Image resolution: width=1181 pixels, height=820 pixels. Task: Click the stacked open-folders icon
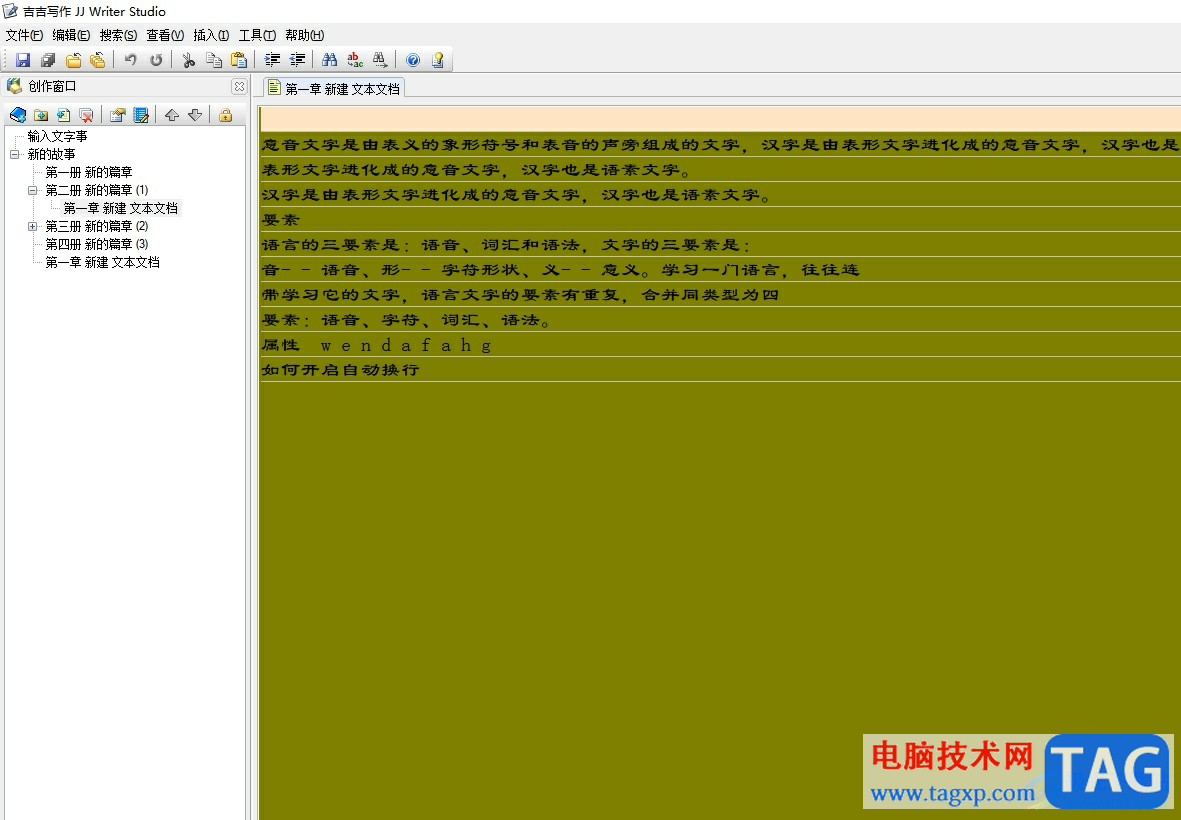coord(98,59)
